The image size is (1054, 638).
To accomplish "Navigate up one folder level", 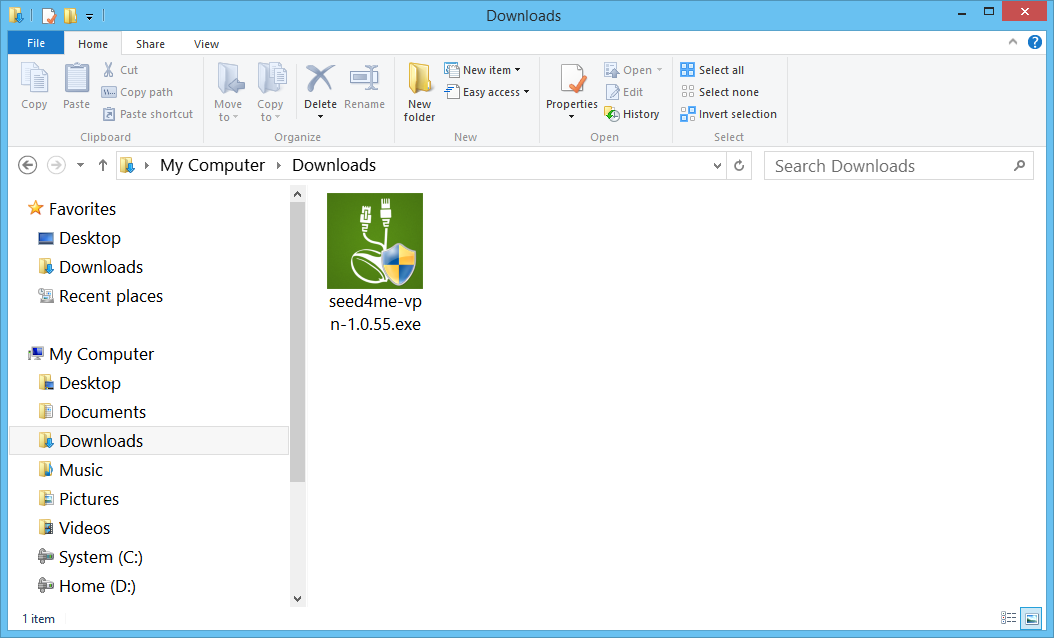I will pos(102,165).
